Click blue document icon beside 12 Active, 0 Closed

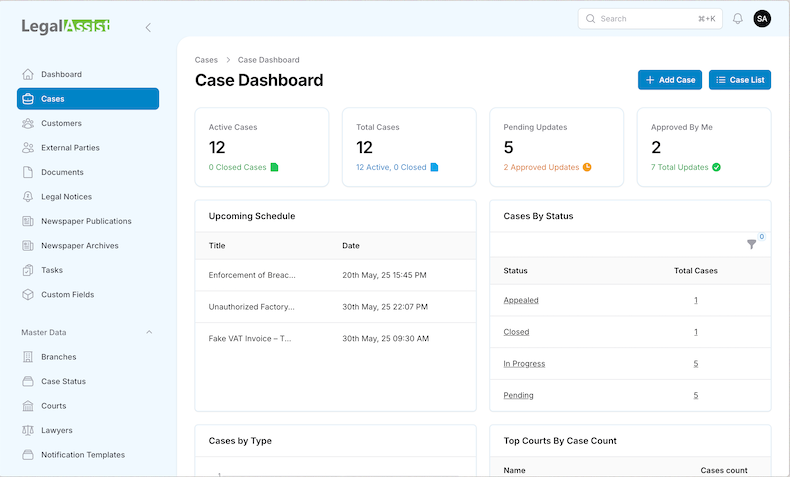click(x=434, y=167)
